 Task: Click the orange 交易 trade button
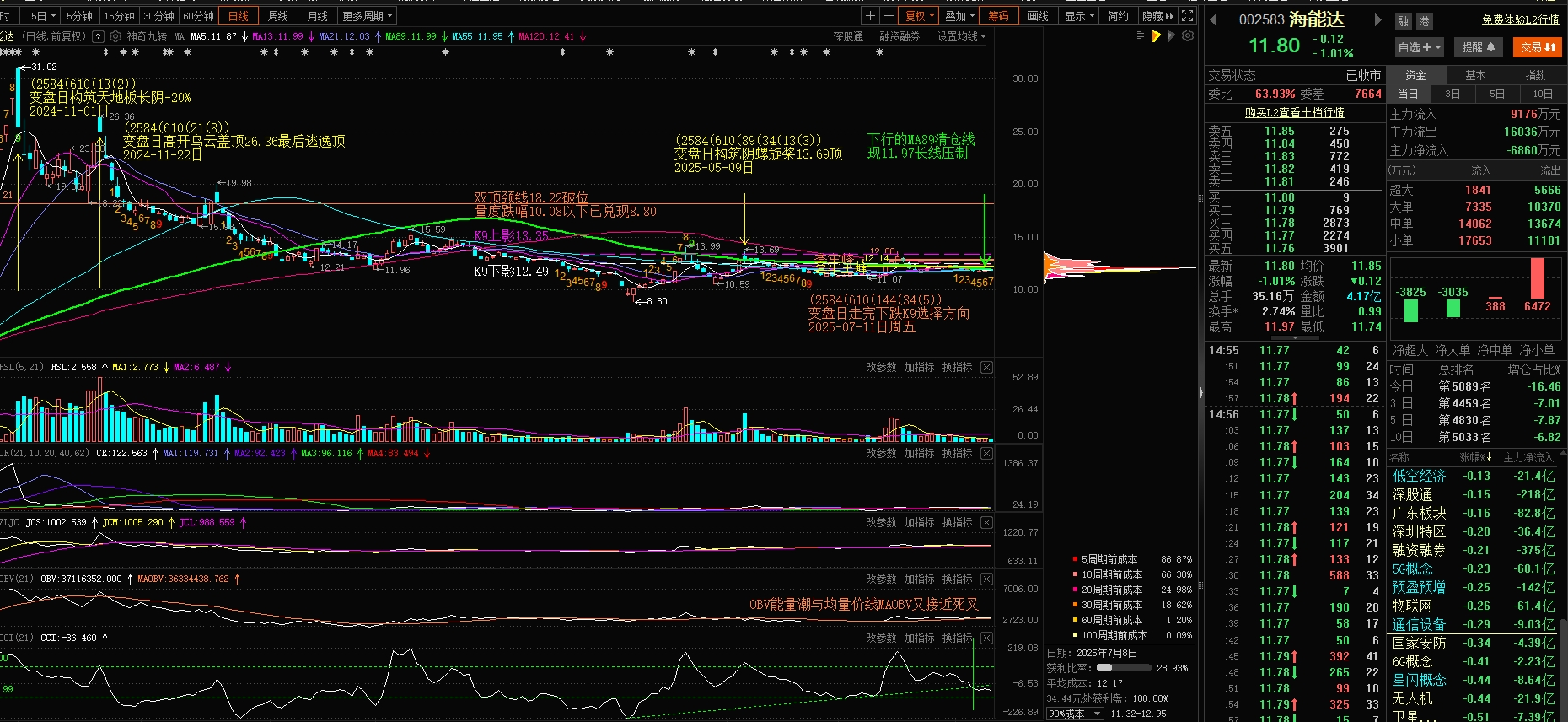(x=1538, y=47)
